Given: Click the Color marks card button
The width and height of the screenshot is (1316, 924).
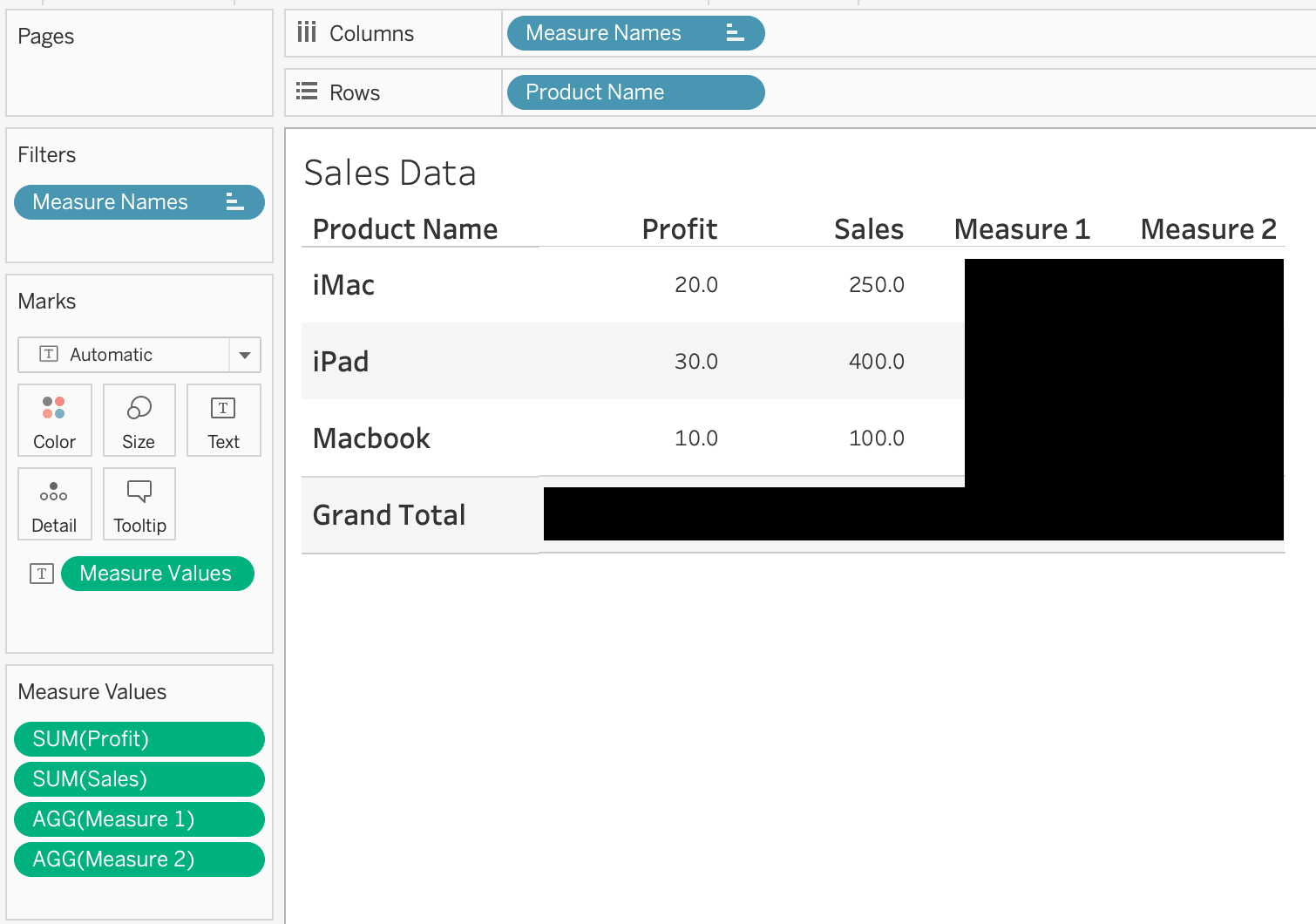Looking at the screenshot, I should point(54,420).
